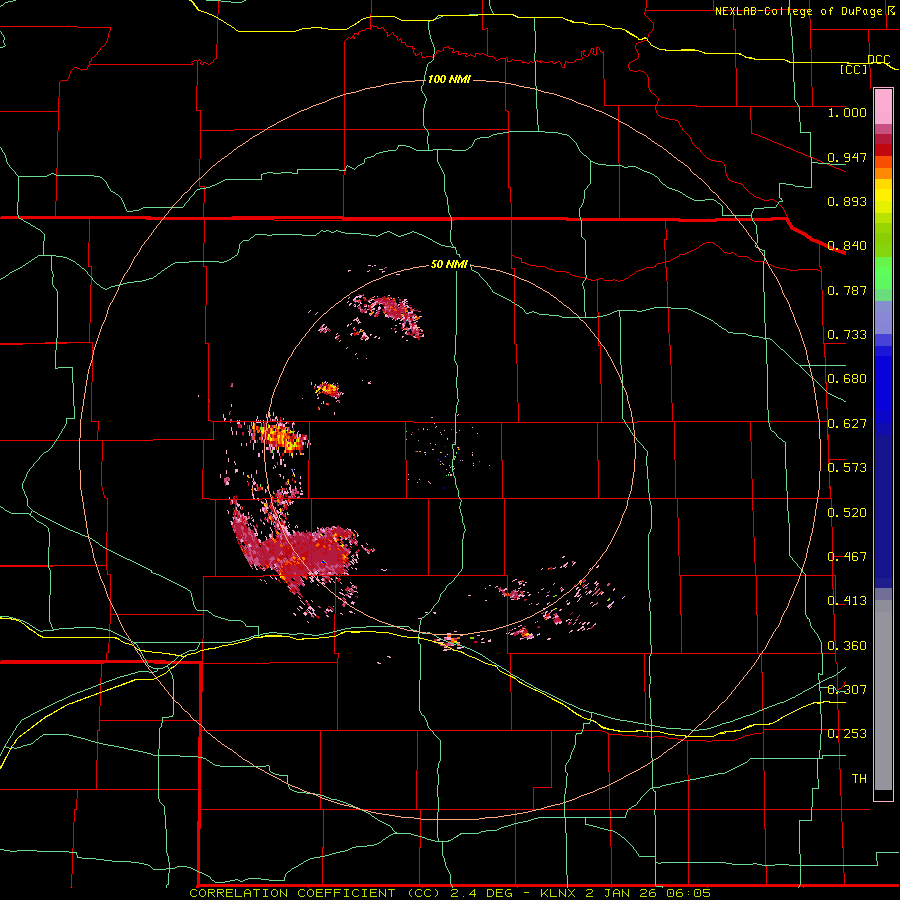This screenshot has height=900, width=900.
Task: Click the 0.253 scale value
Action: click(x=847, y=734)
